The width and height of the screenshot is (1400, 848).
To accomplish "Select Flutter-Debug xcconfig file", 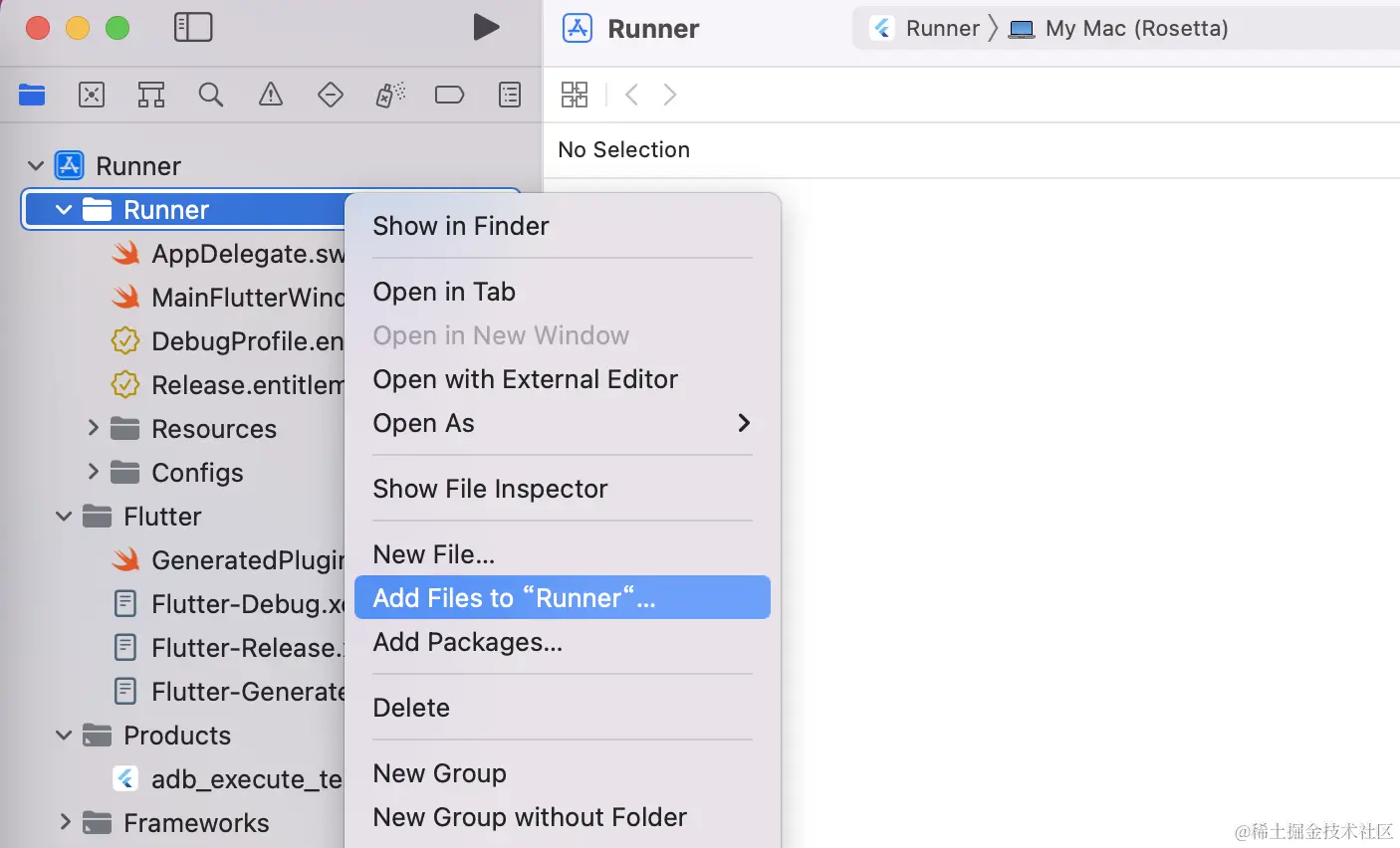I will point(228,604).
